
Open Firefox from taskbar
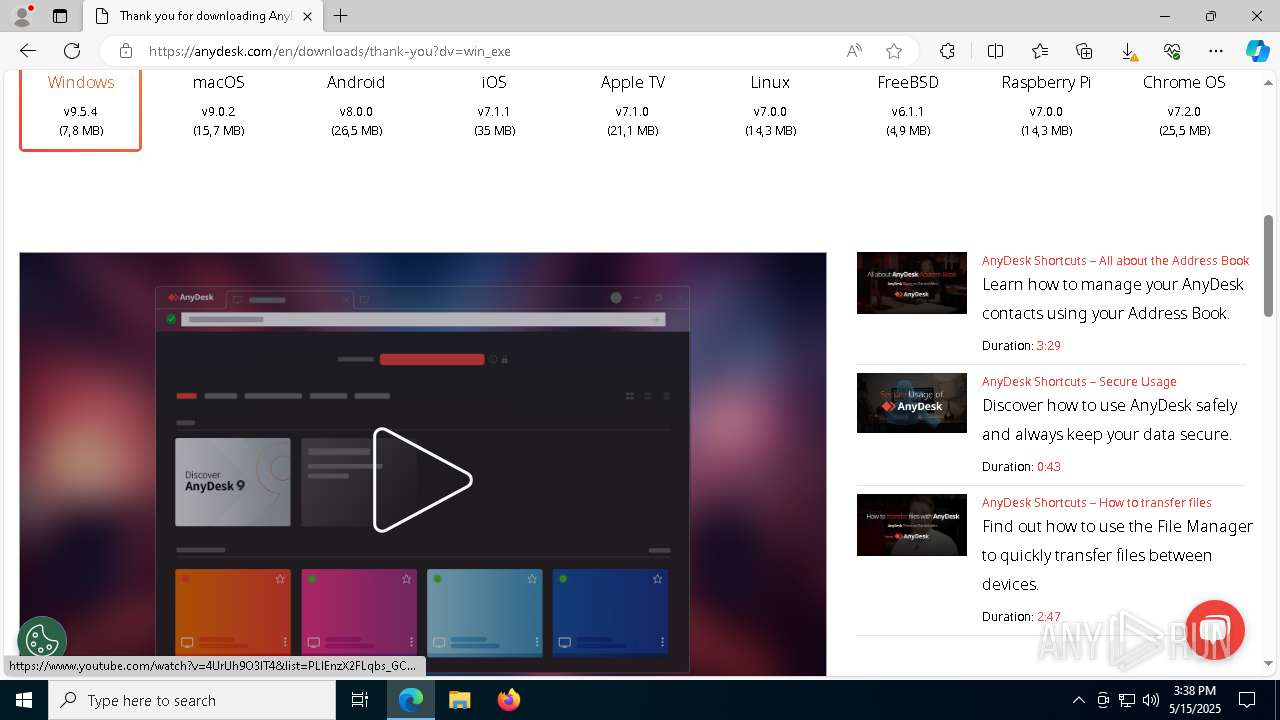509,700
